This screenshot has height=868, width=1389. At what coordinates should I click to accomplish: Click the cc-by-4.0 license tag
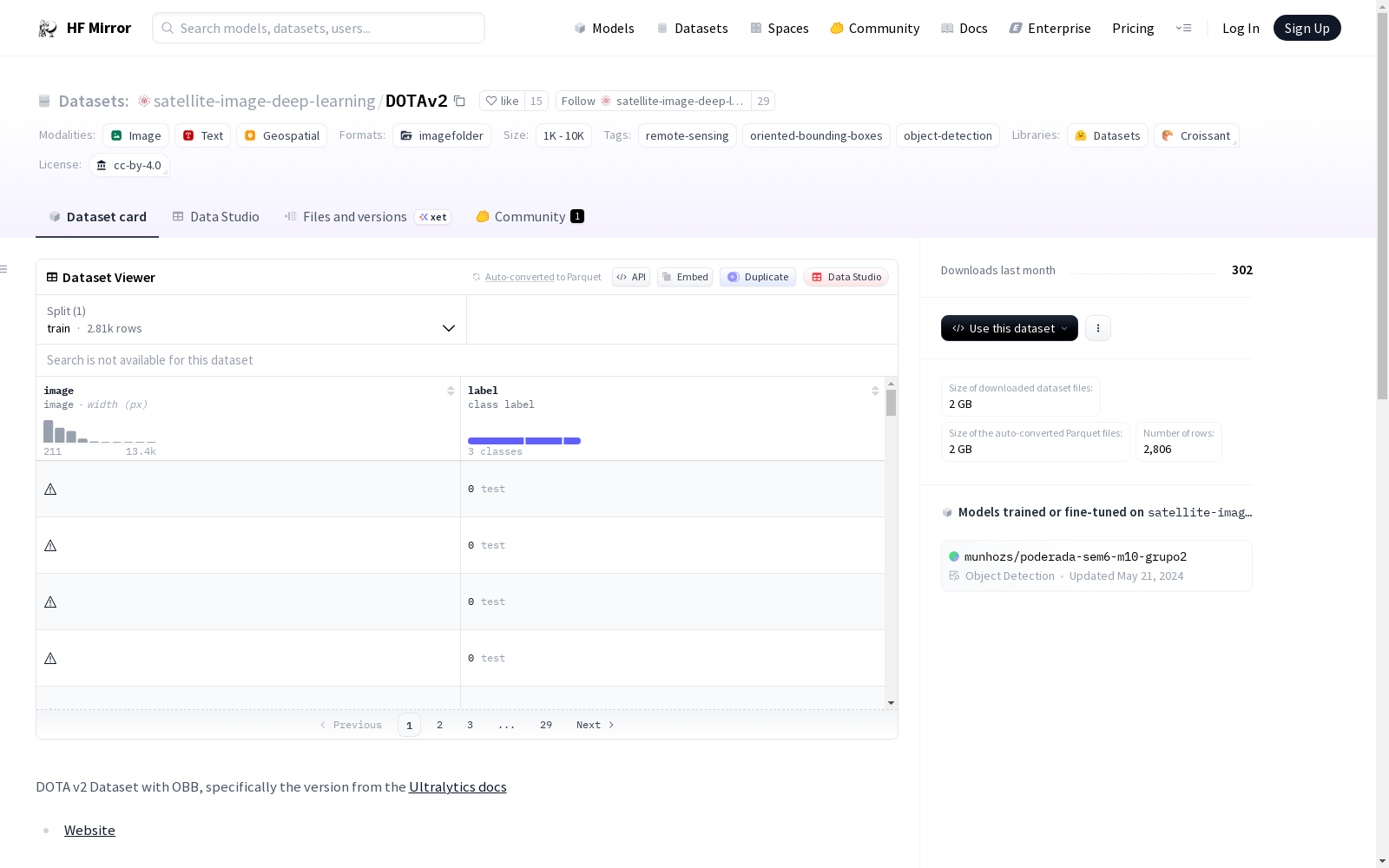[x=129, y=165]
